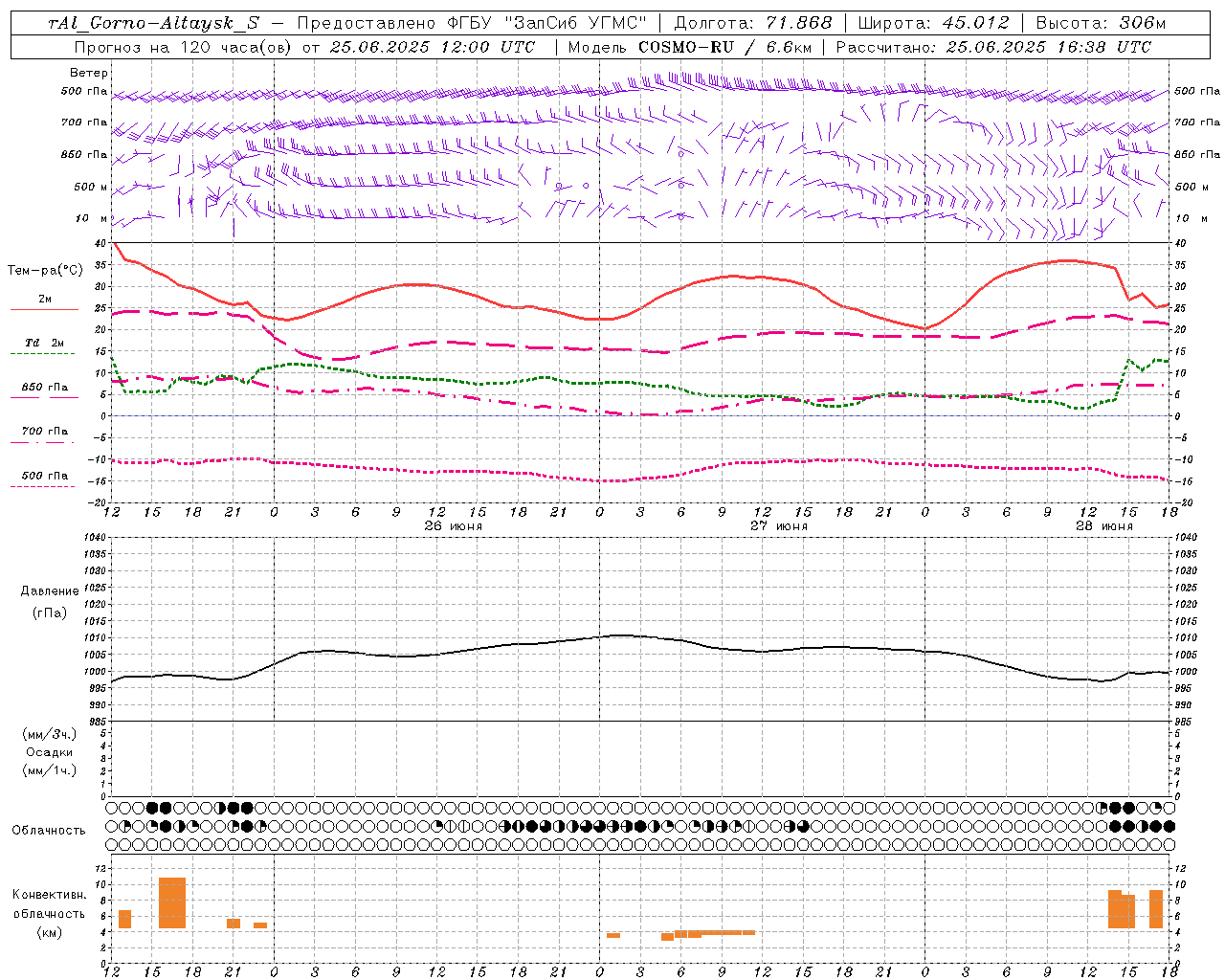Select the forecast start '25.06.2025 12:00 UTC'
This screenshot has height=980, width=1225.
click(x=433, y=47)
